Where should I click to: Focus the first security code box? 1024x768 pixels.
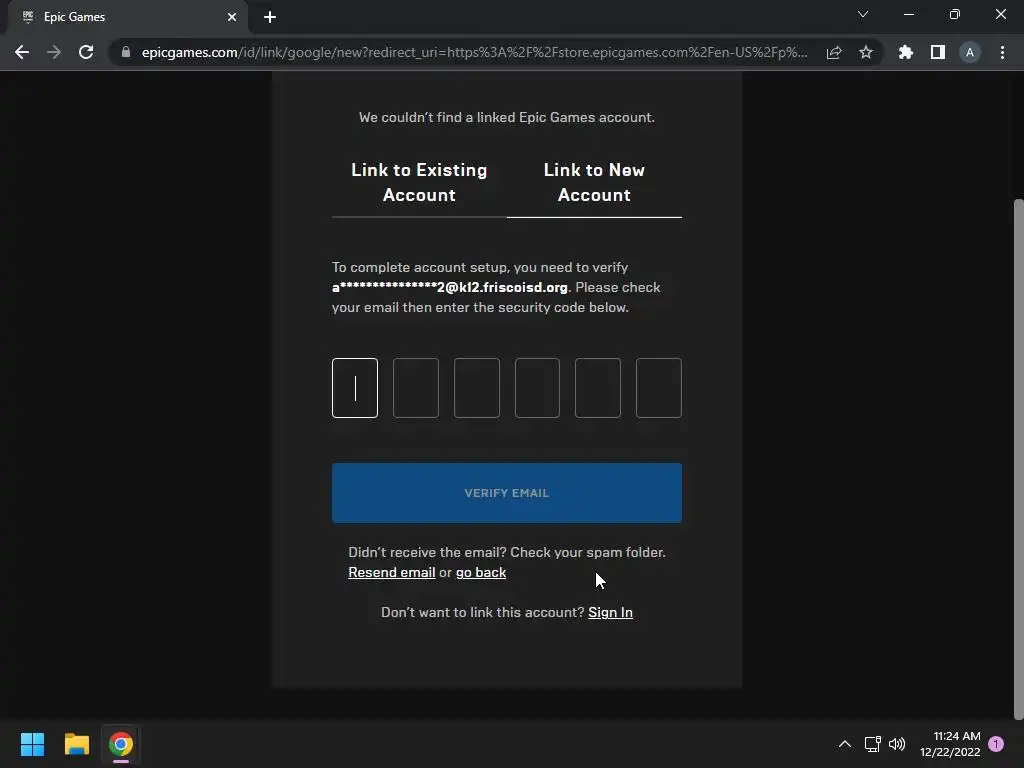click(355, 388)
